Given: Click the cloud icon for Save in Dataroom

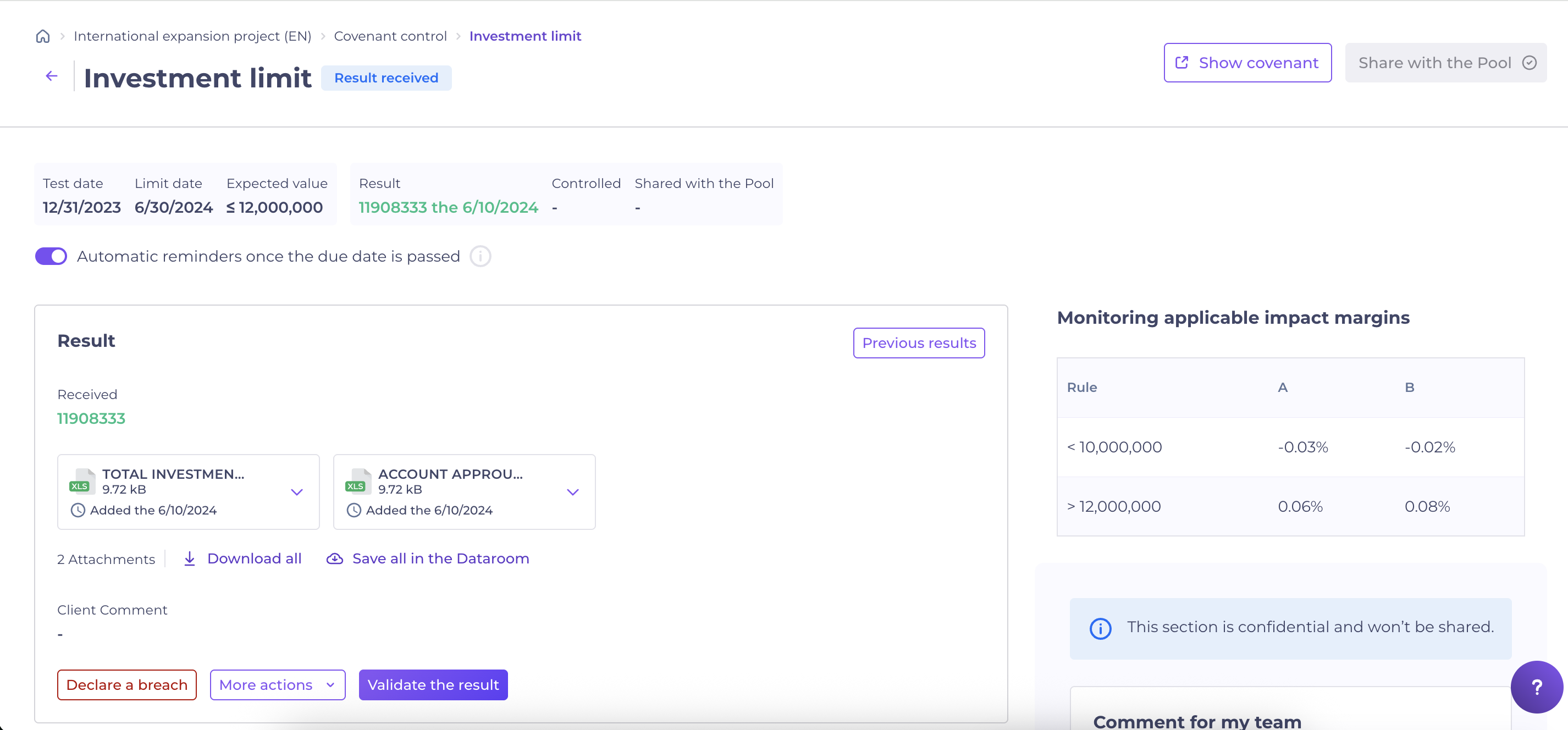Looking at the screenshot, I should tap(335, 558).
